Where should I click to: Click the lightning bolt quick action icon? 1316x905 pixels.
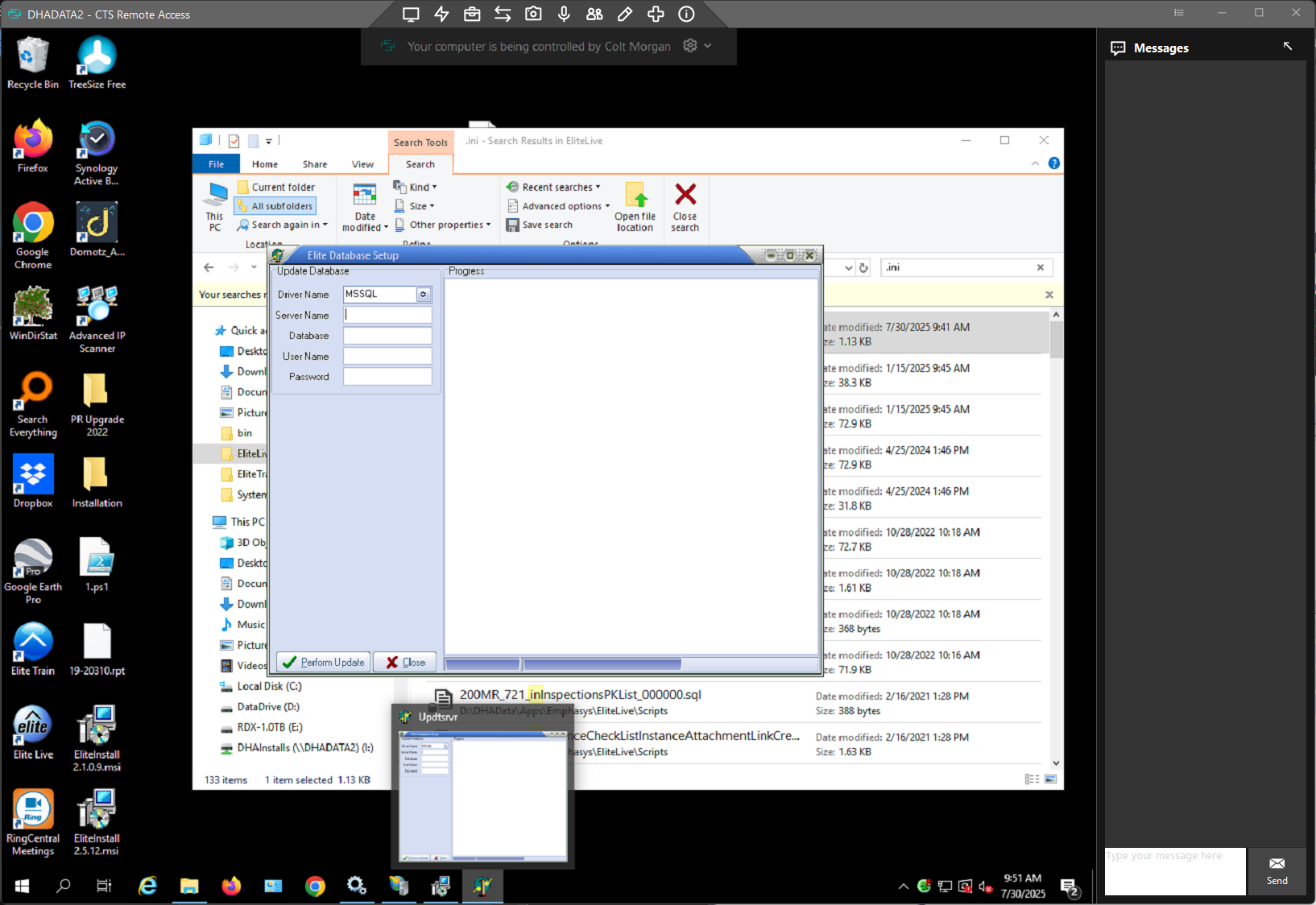[441, 14]
